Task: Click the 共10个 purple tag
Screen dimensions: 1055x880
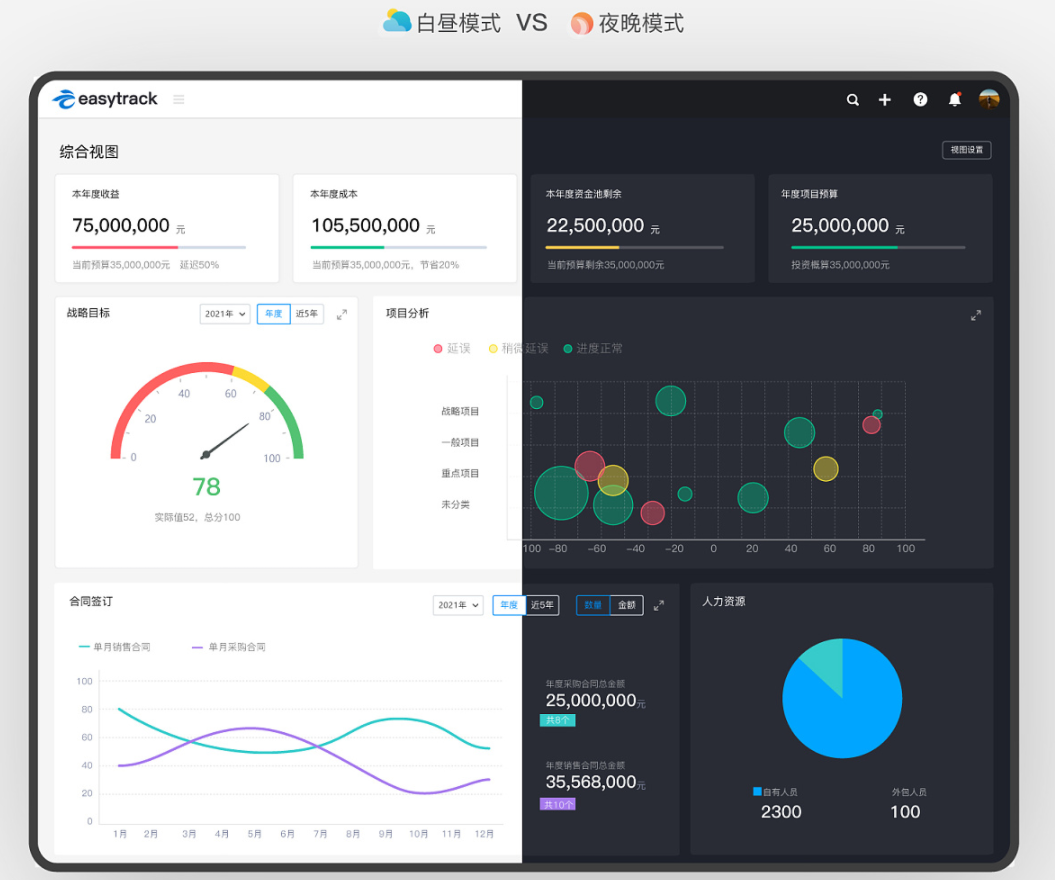Action: 558,805
